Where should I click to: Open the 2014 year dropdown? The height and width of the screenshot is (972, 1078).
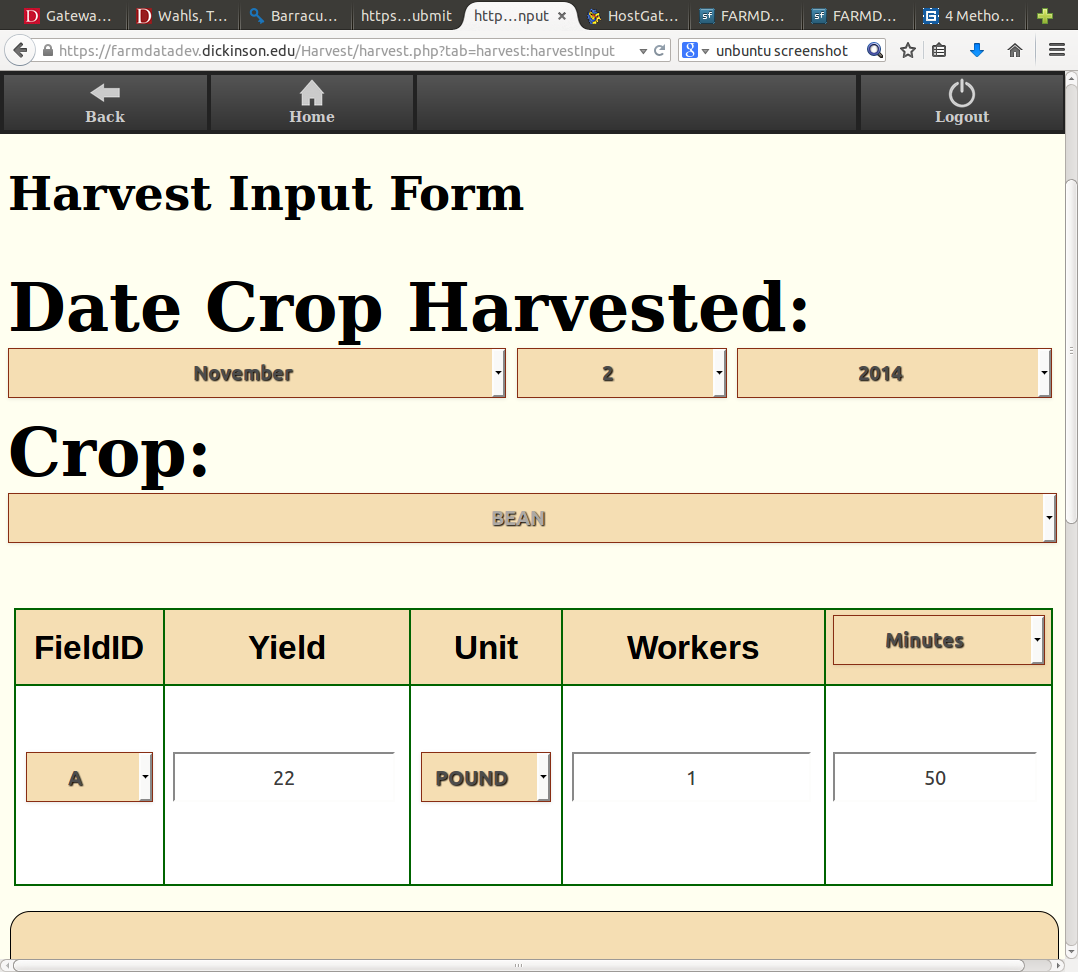coord(893,372)
